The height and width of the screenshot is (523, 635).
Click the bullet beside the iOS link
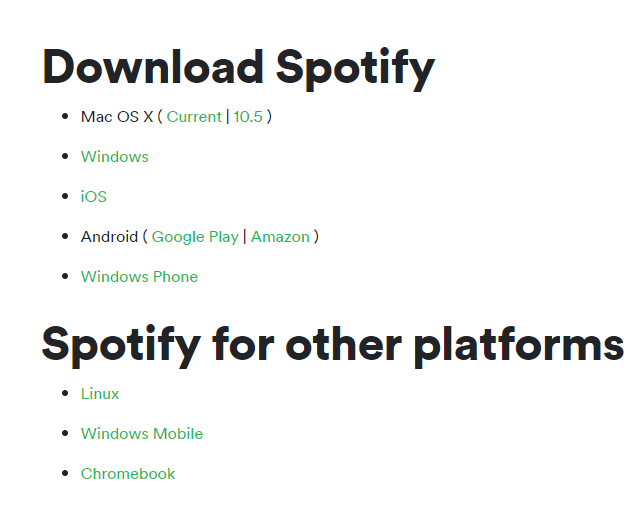point(65,196)
